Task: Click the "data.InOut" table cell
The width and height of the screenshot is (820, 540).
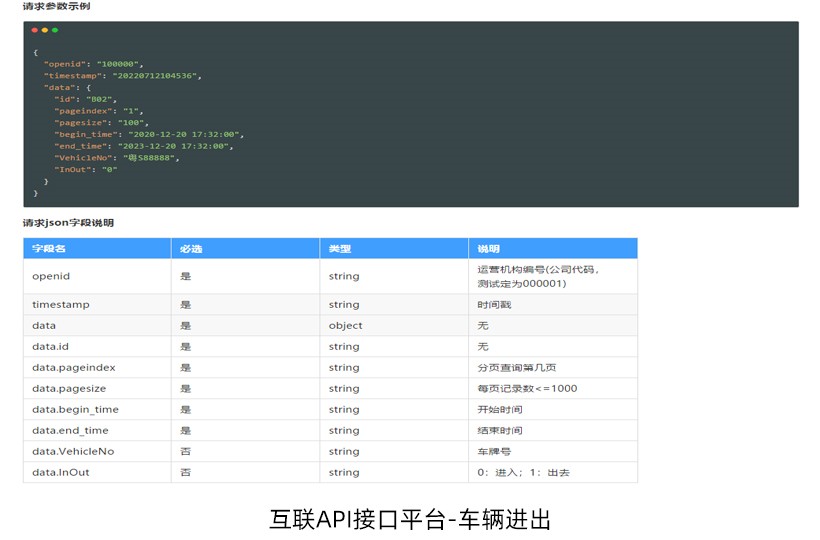Action: tap(60, 472)
